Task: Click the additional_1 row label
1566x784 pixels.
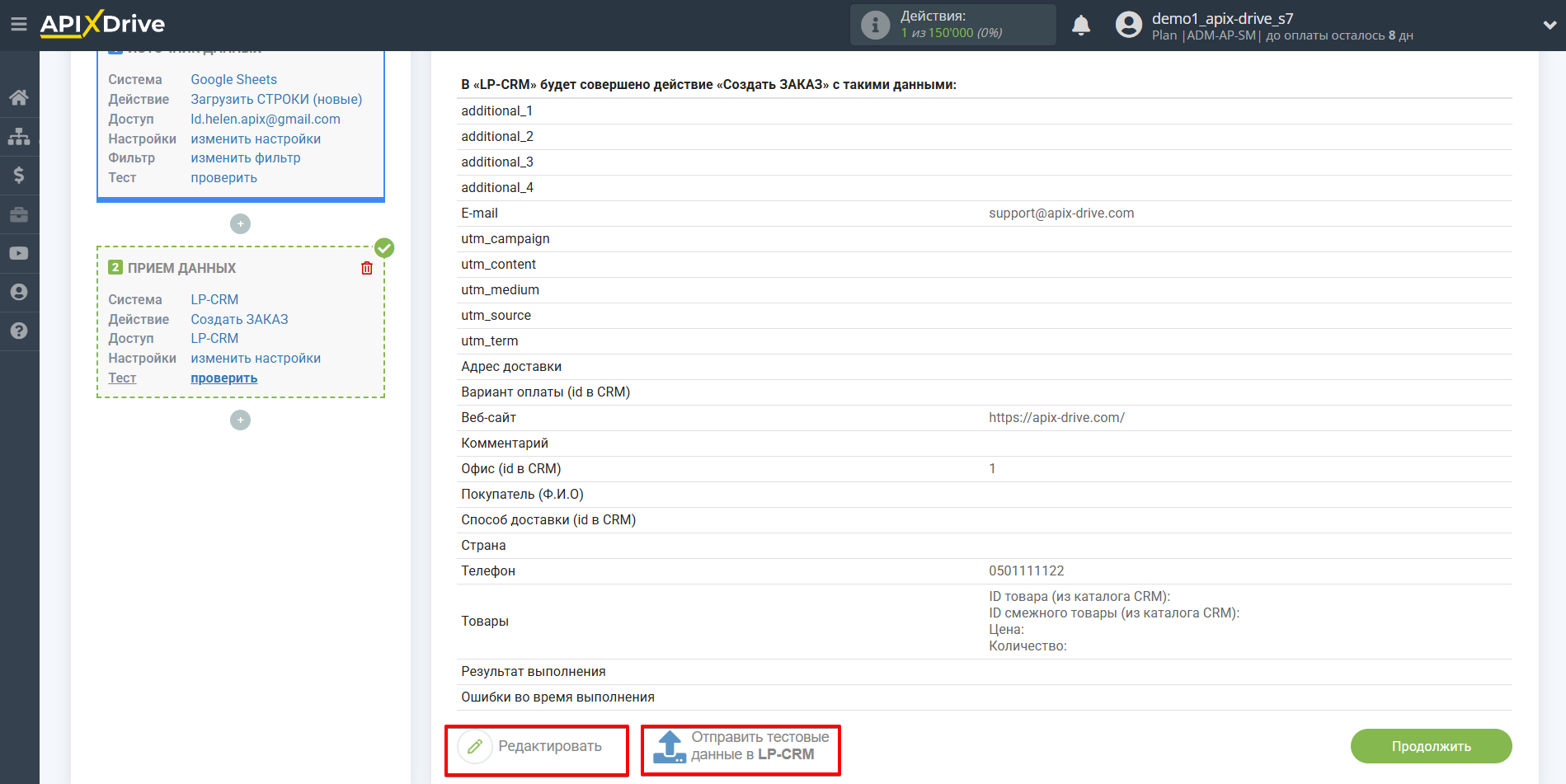Action: (496, 110)
